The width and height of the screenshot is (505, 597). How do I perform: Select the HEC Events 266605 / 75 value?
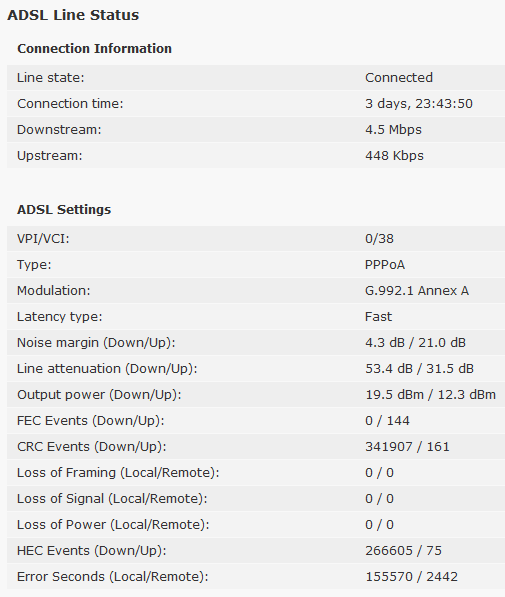403,551
